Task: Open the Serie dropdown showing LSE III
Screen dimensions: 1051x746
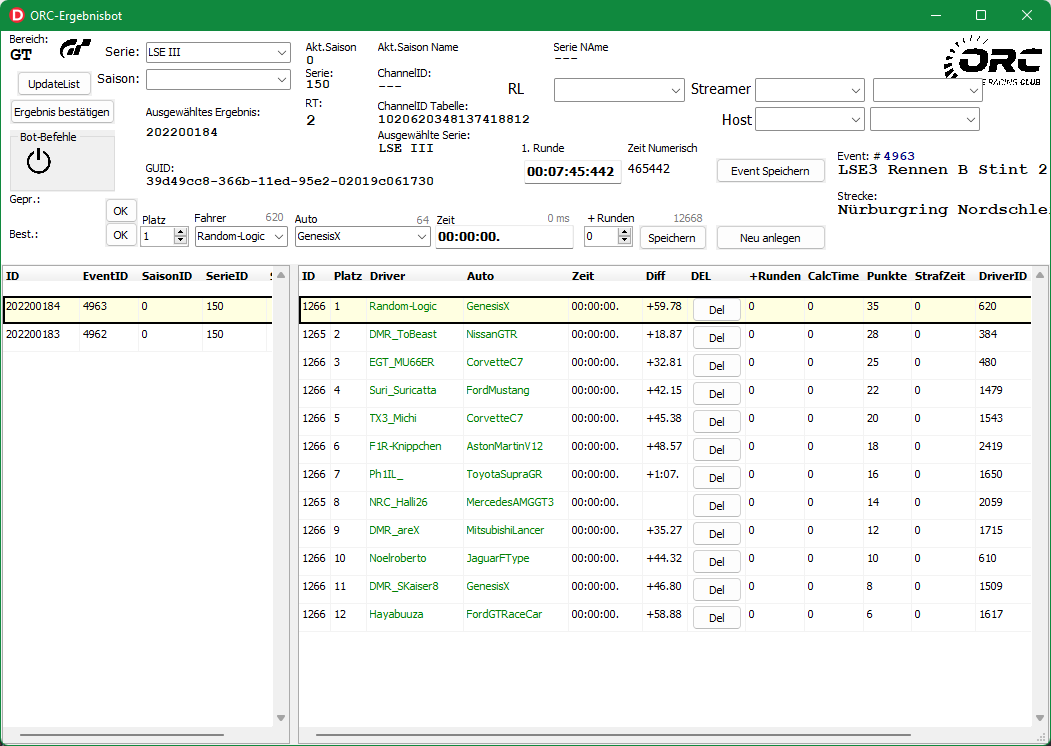Action: point(217,52)
